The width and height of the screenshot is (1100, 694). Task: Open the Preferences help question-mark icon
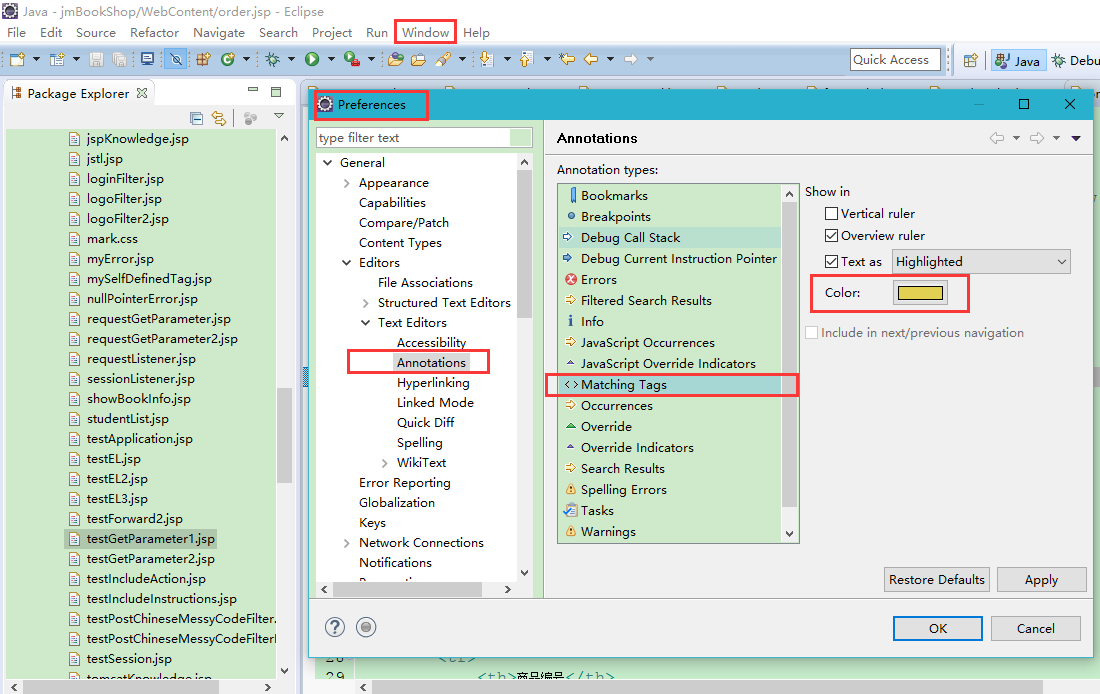click(335, 627)
